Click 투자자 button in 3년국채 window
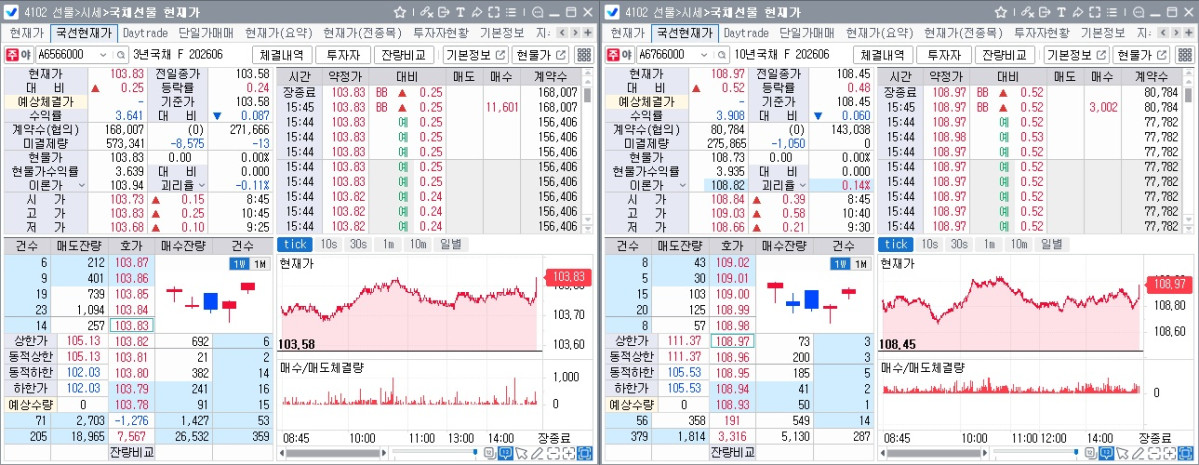Screen dimensions: 1199x465 pyautogui.click(x=343, y=55)
